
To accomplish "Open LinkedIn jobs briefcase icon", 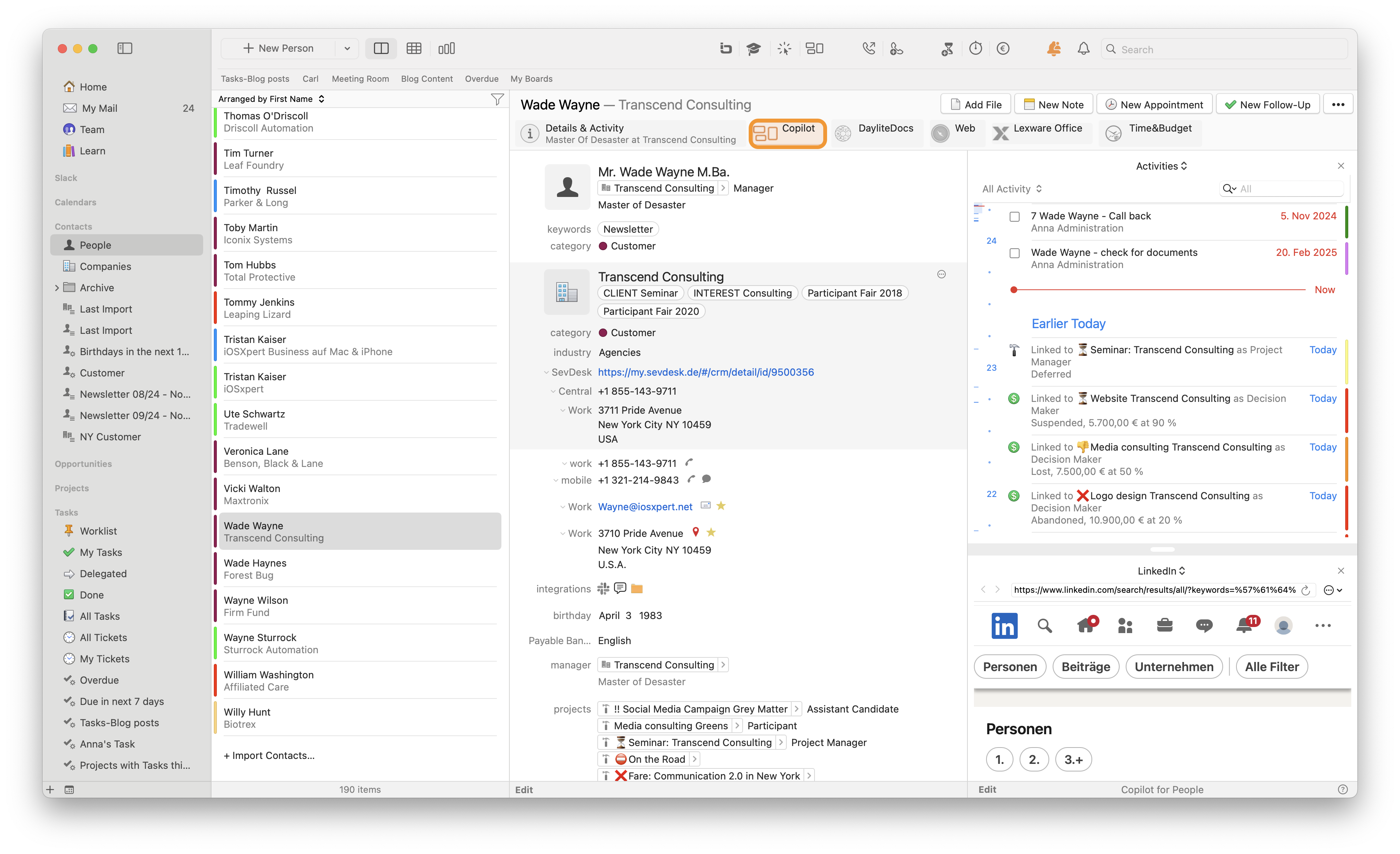I will click(x=1165, y=626).
